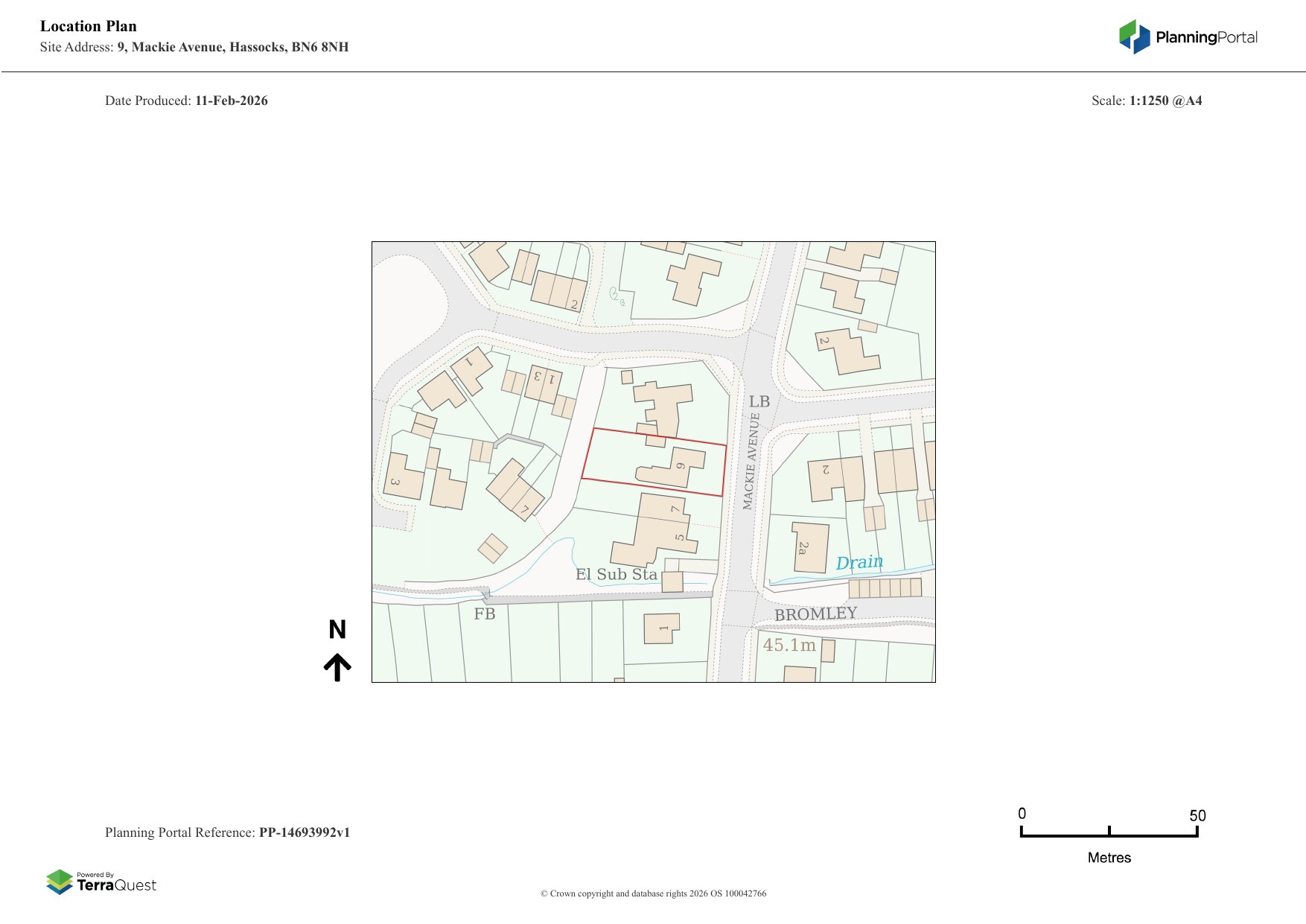Click the blue Drain label
Viewport: 1306px width, 924px height.
pos(859,562)
